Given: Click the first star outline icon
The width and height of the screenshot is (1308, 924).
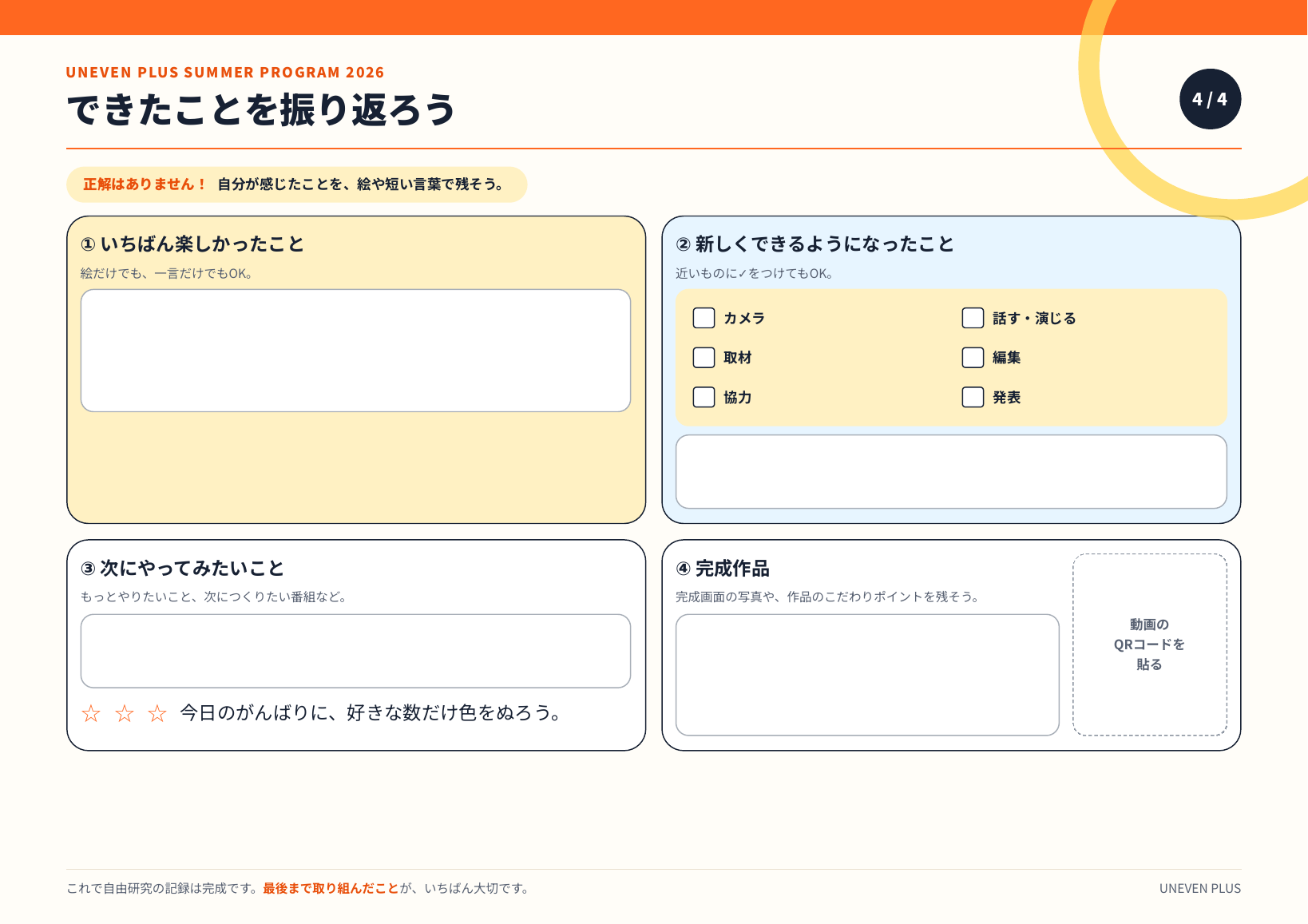Looking at the screenshot, I should point(91,713).
